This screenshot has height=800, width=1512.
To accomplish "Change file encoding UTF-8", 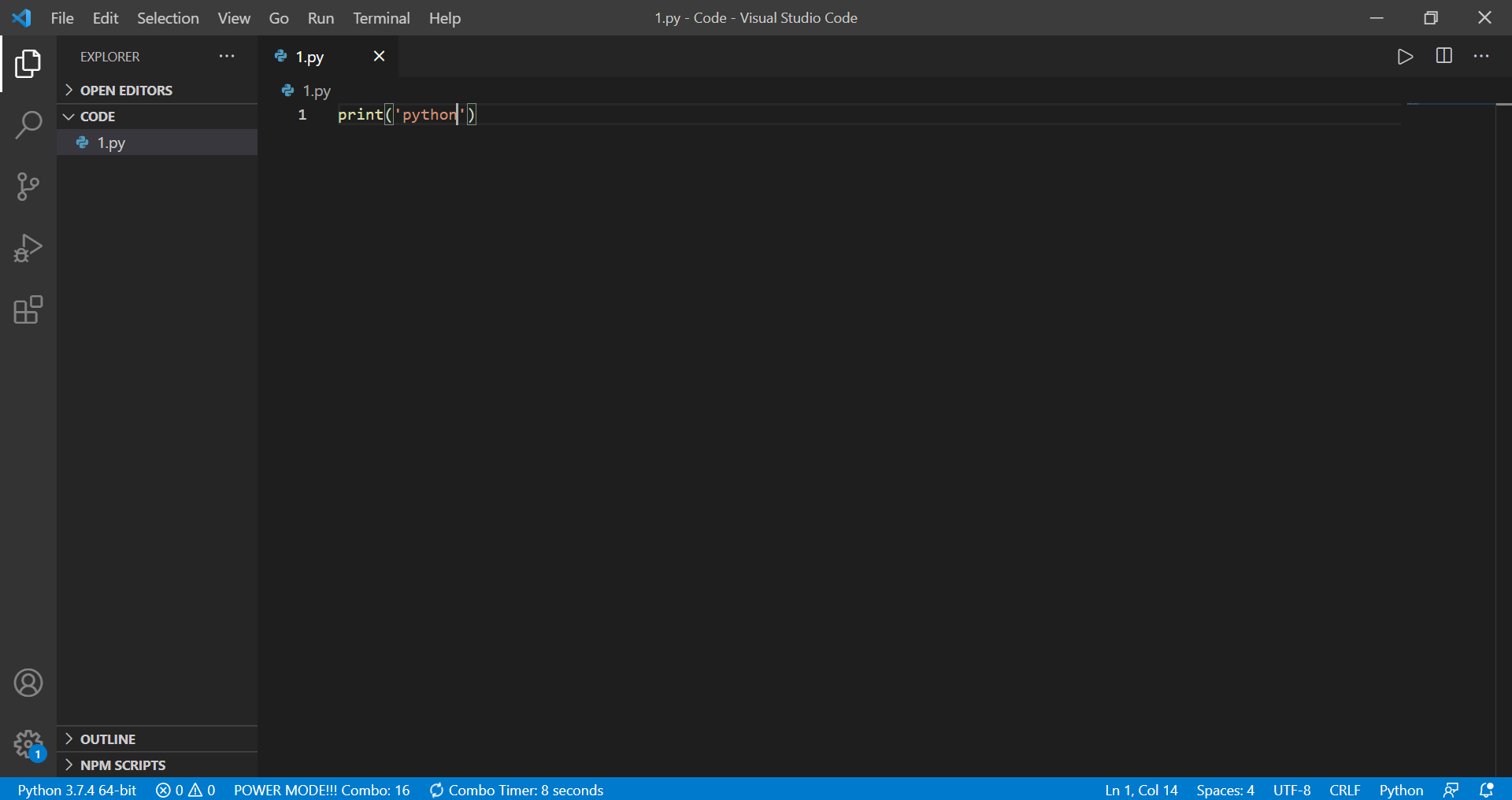I will coord(1291,790).
